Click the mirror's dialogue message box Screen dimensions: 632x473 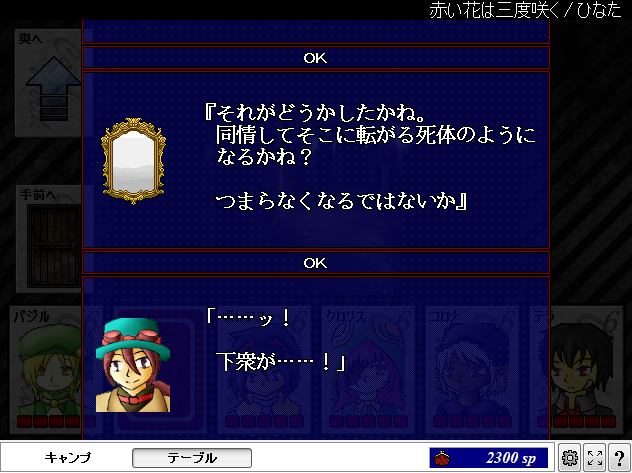pos(316,160)
